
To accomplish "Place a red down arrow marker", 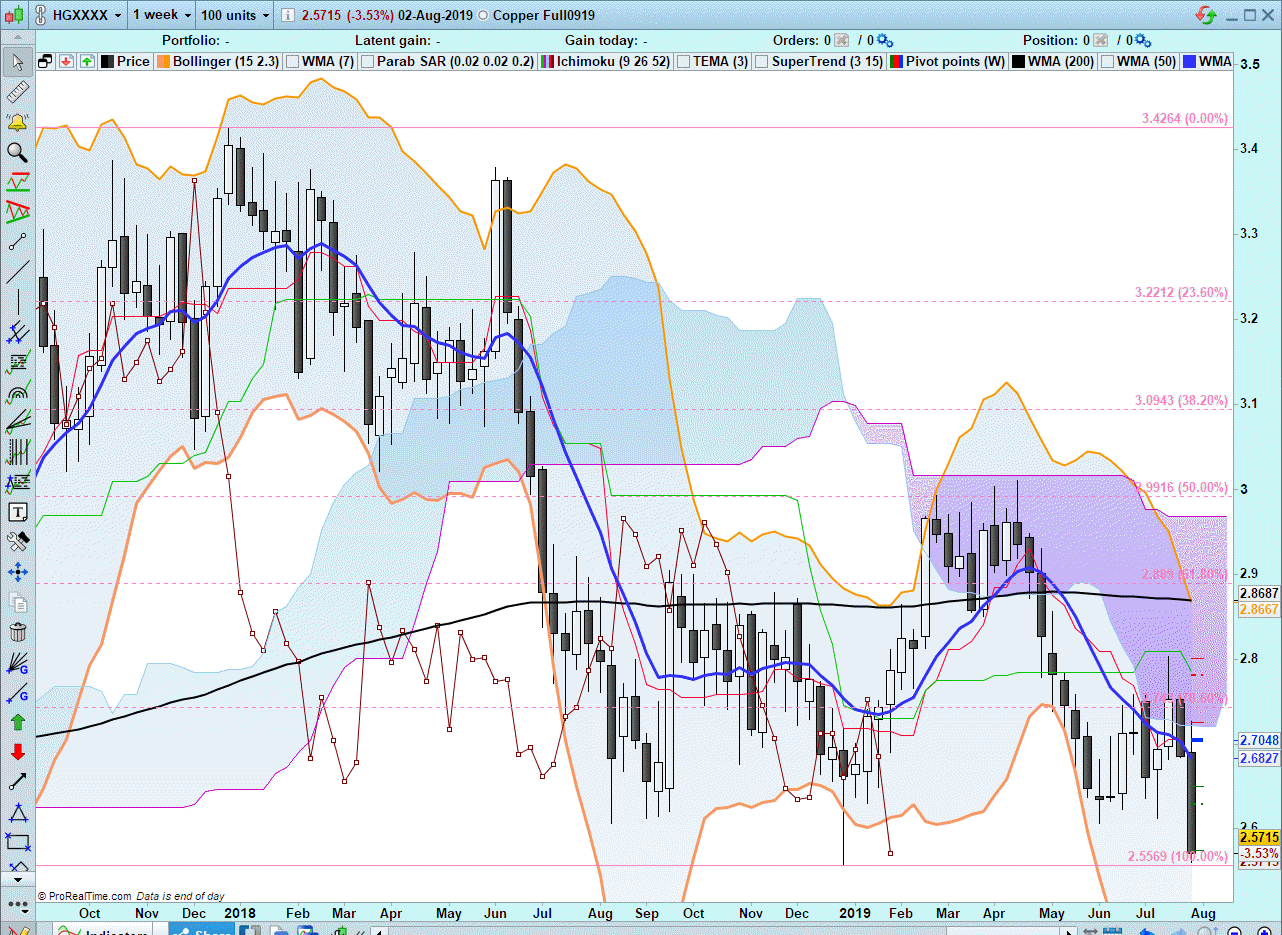I will [x=17, y=752].
